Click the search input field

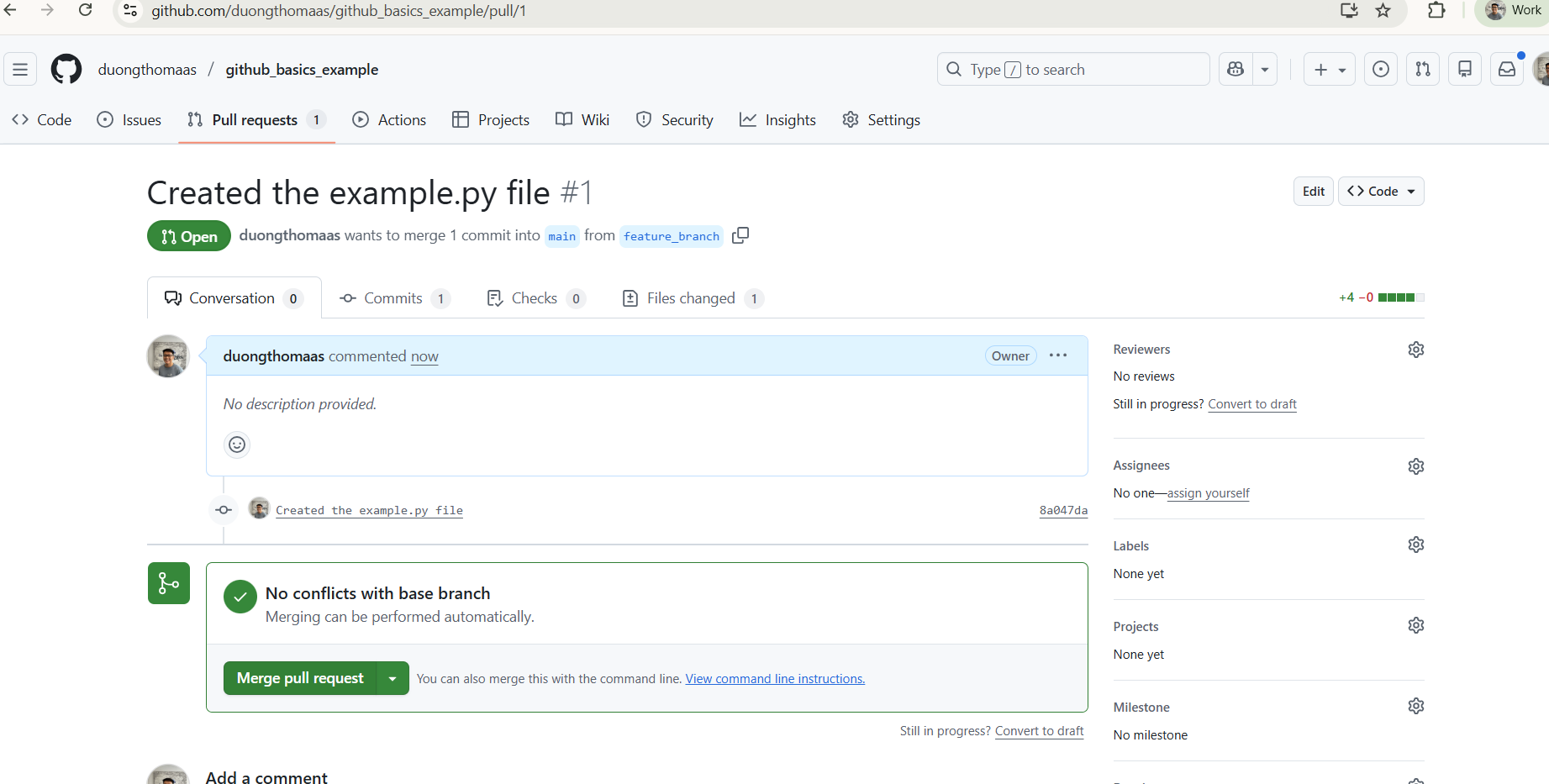tap(1073, 70)
